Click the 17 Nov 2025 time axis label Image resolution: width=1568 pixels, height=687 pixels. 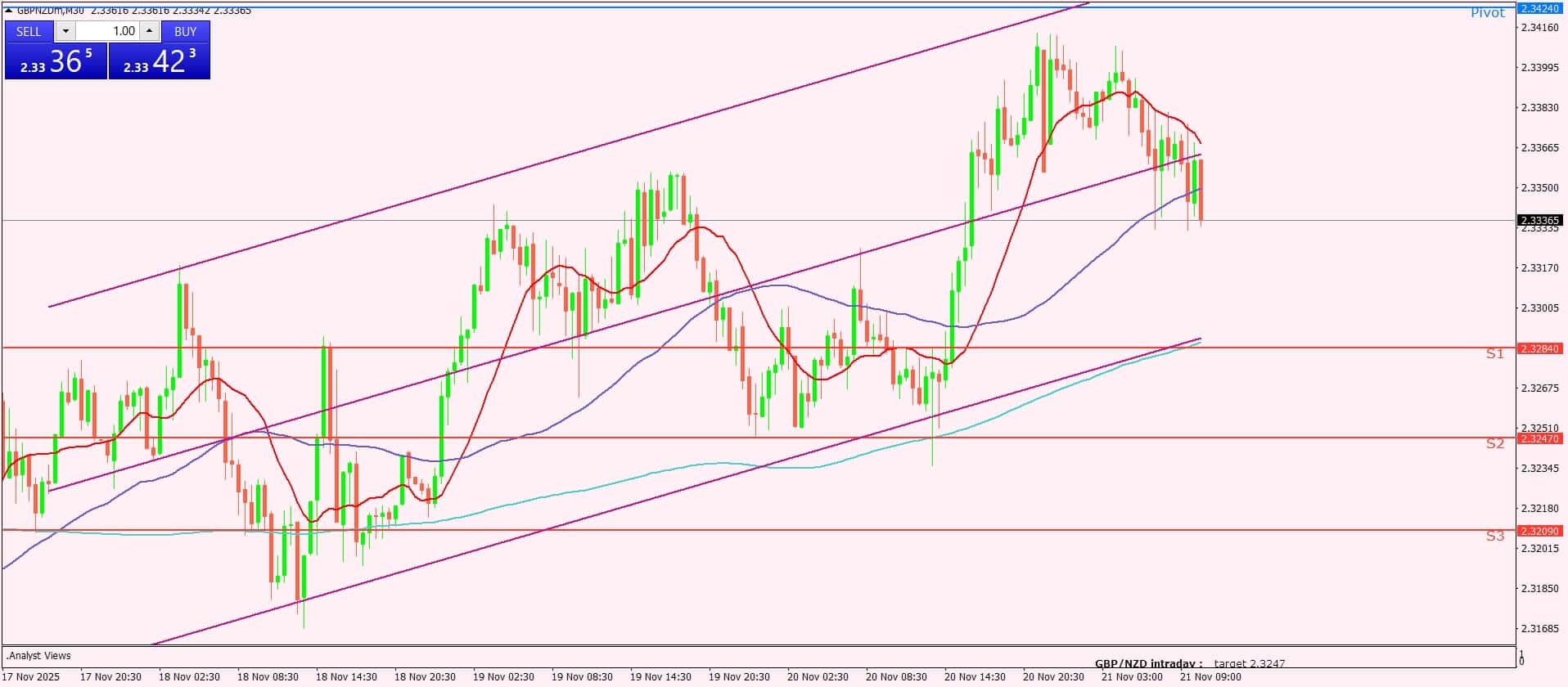[x=32, y=677]
